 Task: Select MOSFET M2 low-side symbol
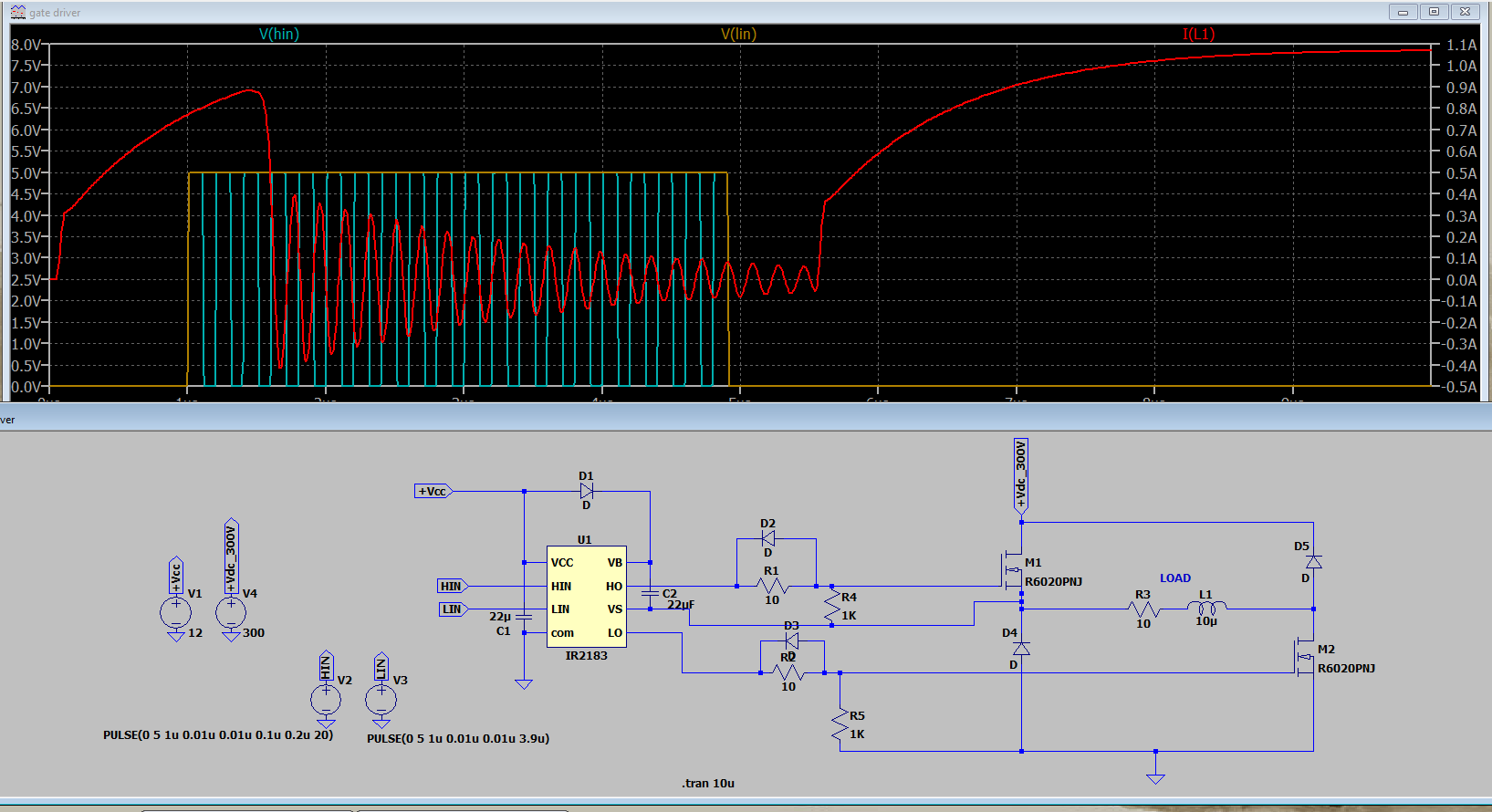[x=1304, y=656]
